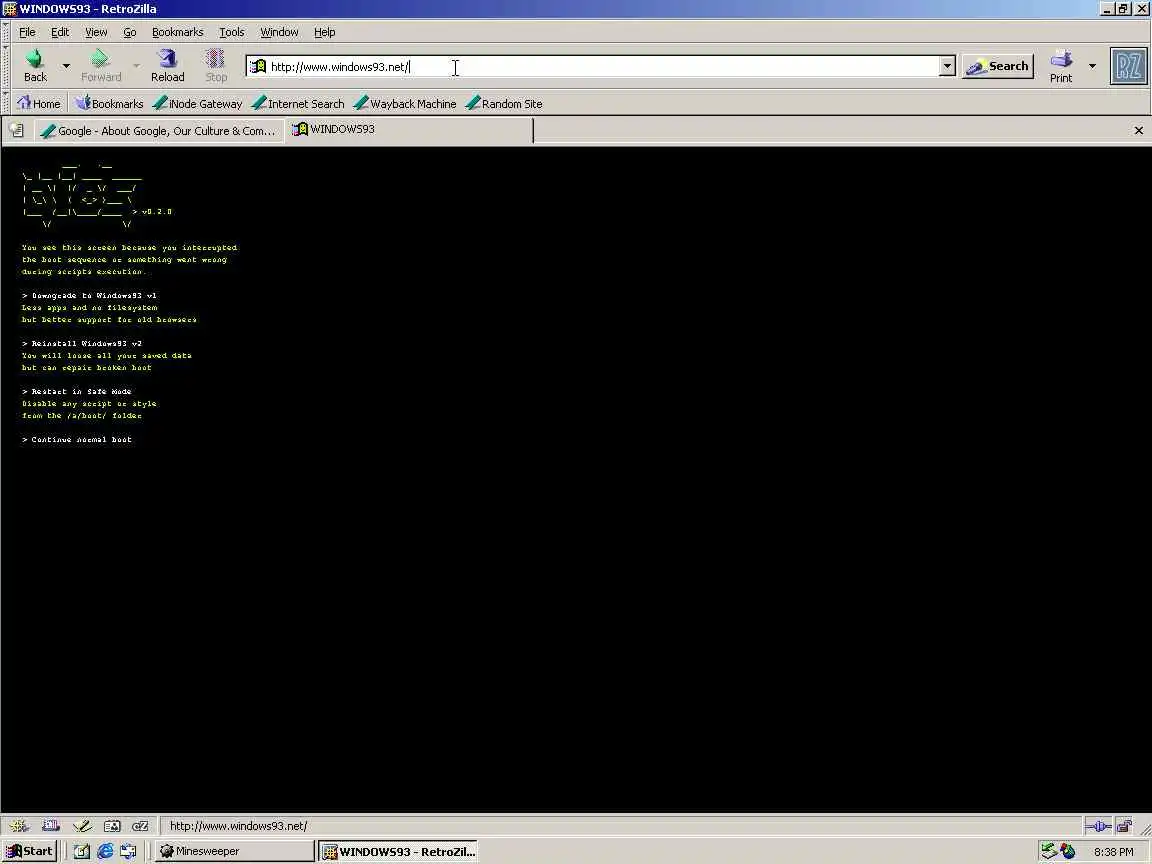The image size is (1152, 864).
Task: Switch to the Google About tab
Action: pos(159,131)
